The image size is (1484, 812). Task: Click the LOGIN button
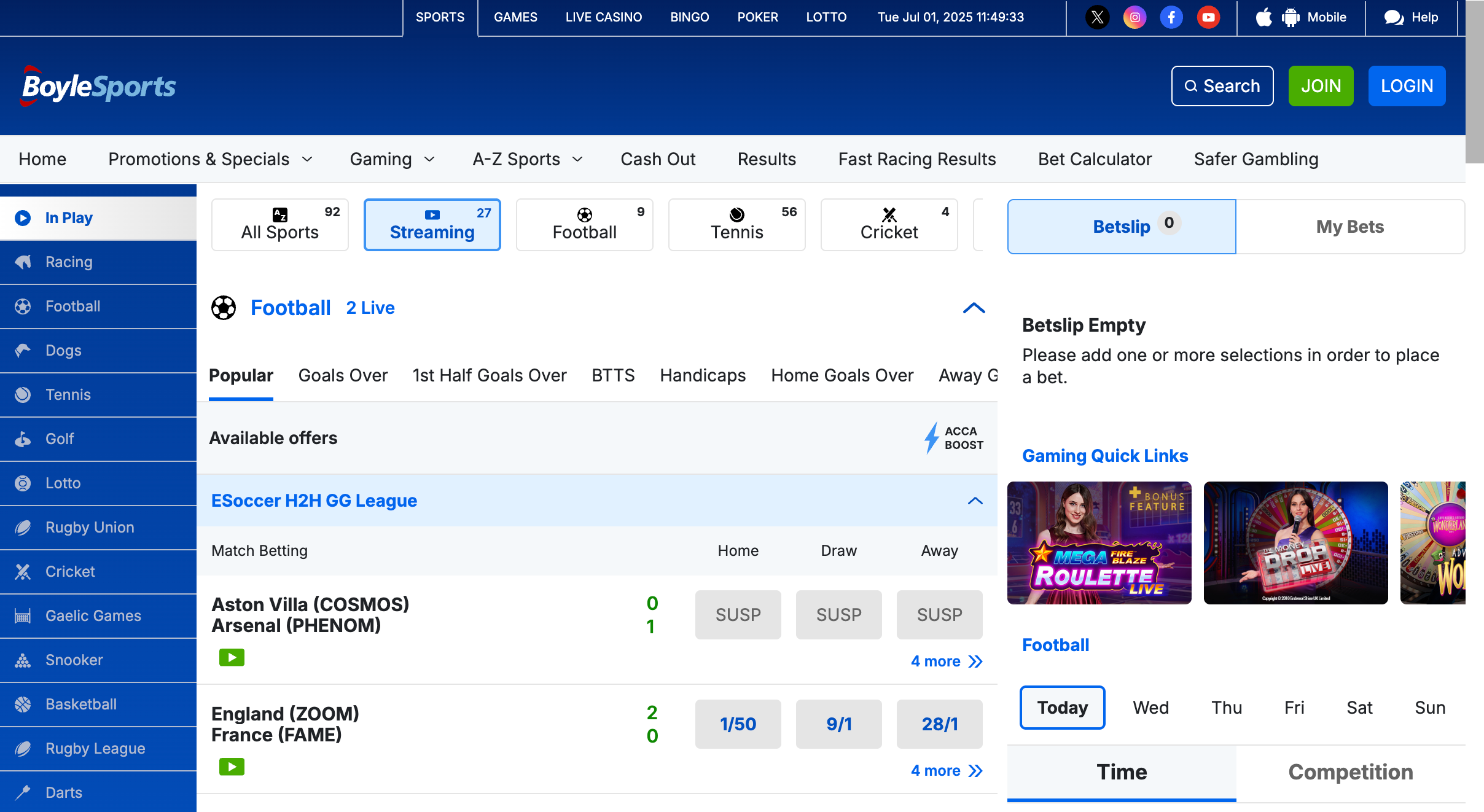click(x=1407, y=86)
